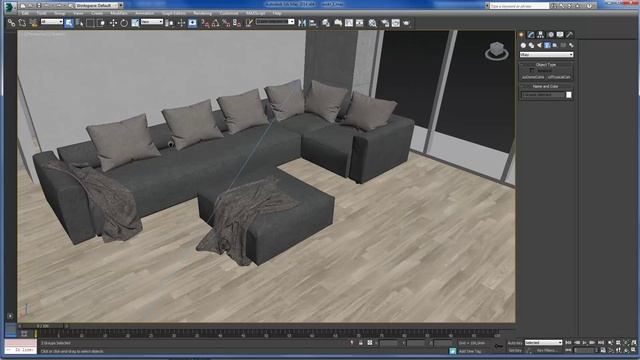640x360 pixels.
Task: Click Add Time Tag
Action: coord(470,351)
